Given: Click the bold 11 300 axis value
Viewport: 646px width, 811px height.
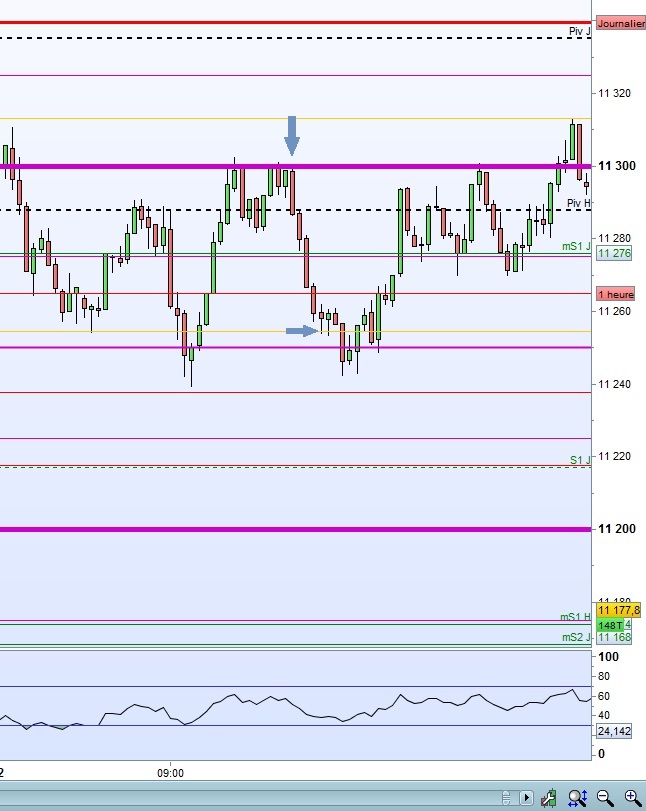Looking at the screenshot, I should point(617,166).
